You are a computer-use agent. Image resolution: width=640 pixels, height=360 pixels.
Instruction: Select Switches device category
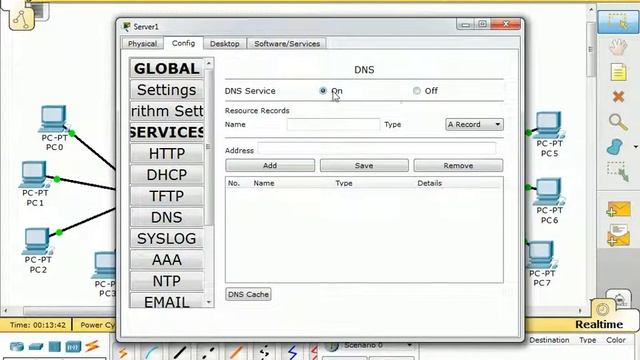(36, 347)
